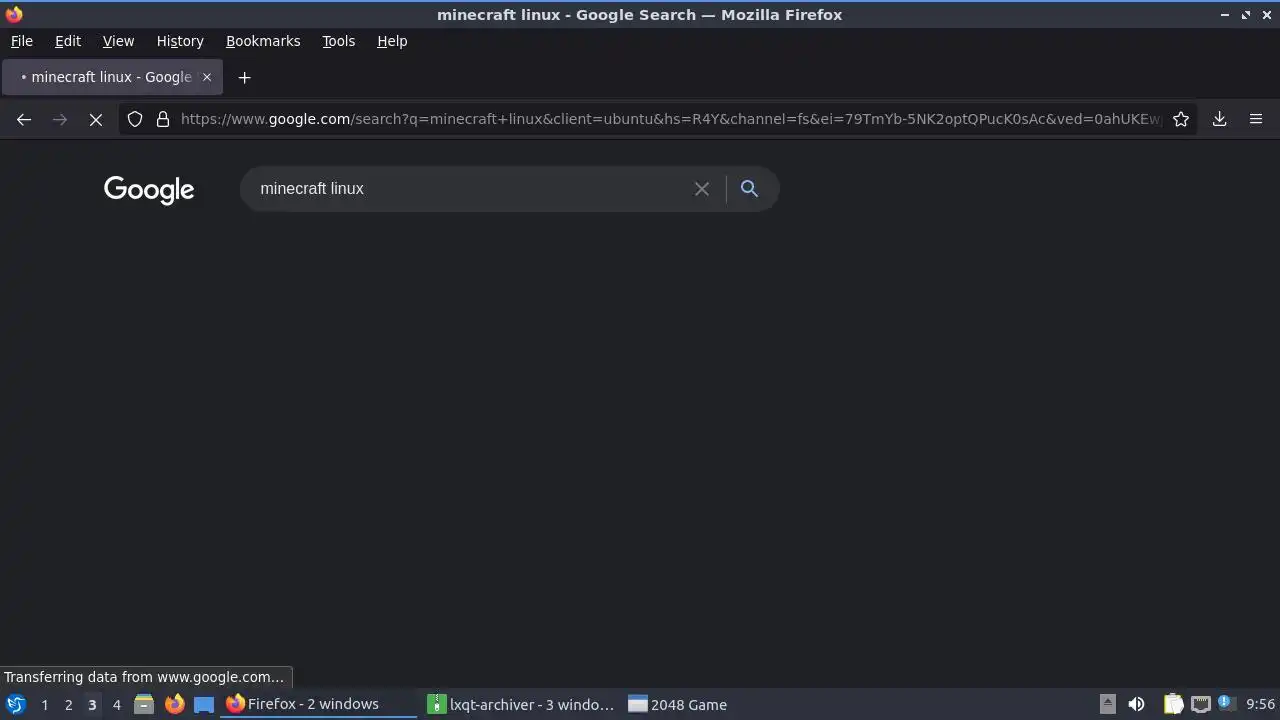Open a new tab

[x=244, y=77]
